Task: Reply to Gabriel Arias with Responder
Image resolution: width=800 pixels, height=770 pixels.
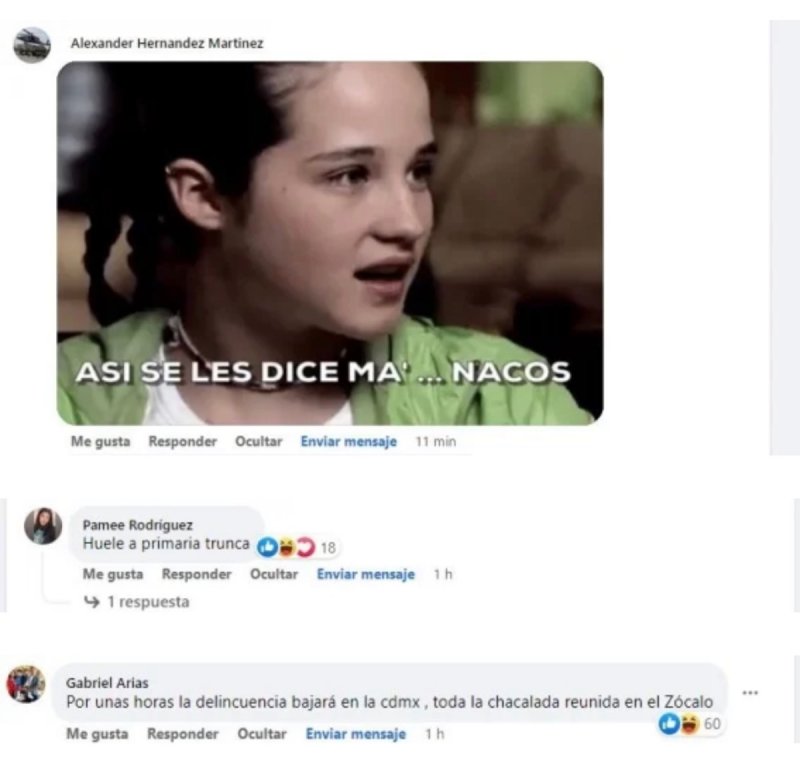Action: [x=183, y=734]
